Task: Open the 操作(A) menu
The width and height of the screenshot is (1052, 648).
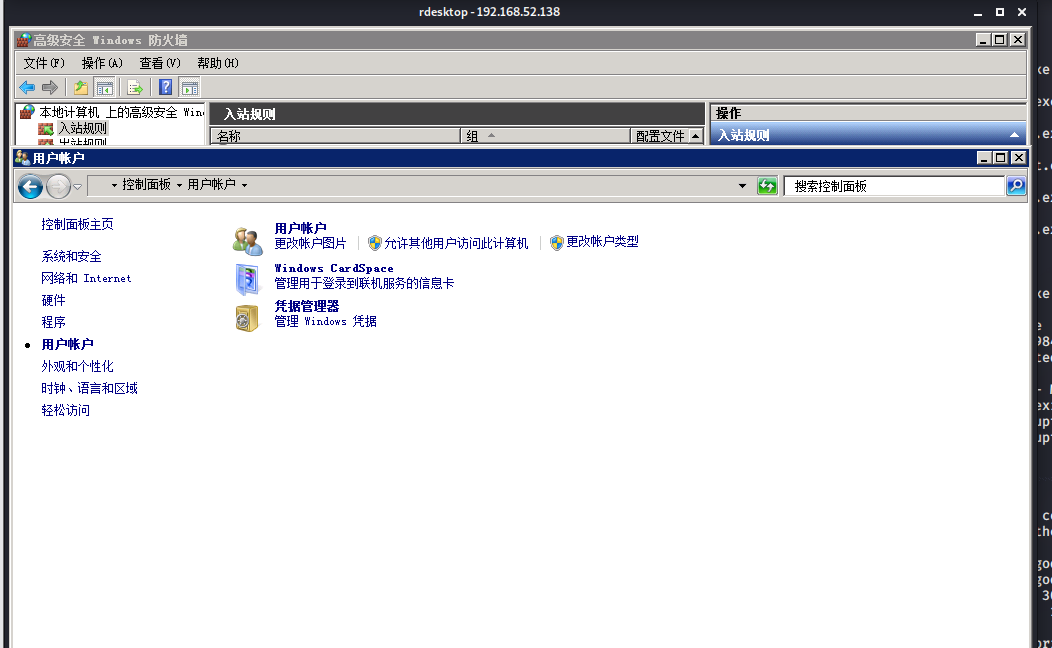Action: [x=102, y=63]
